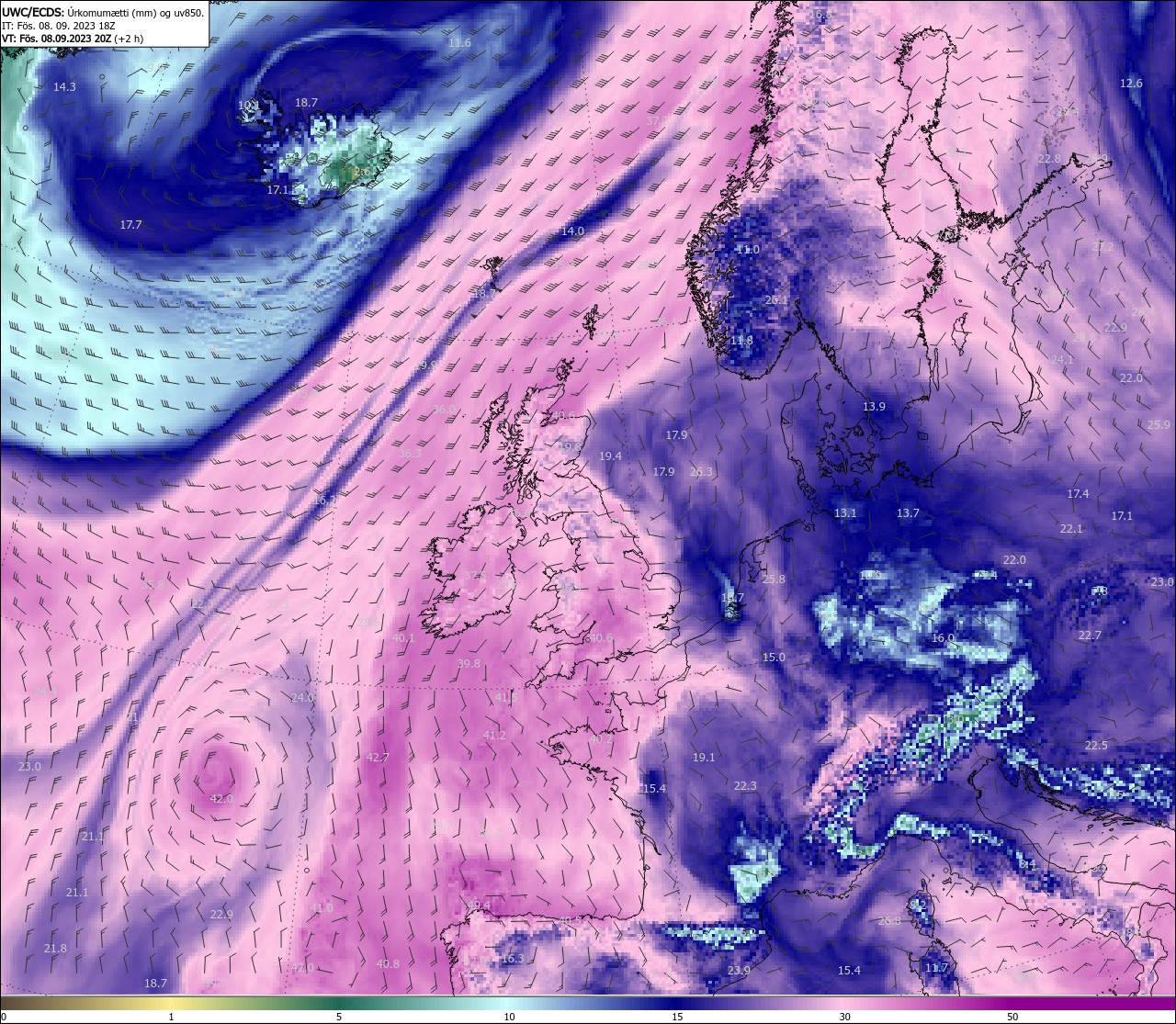Click the map value 22.7
1176x1024 pixels.
pos(1090,636)
